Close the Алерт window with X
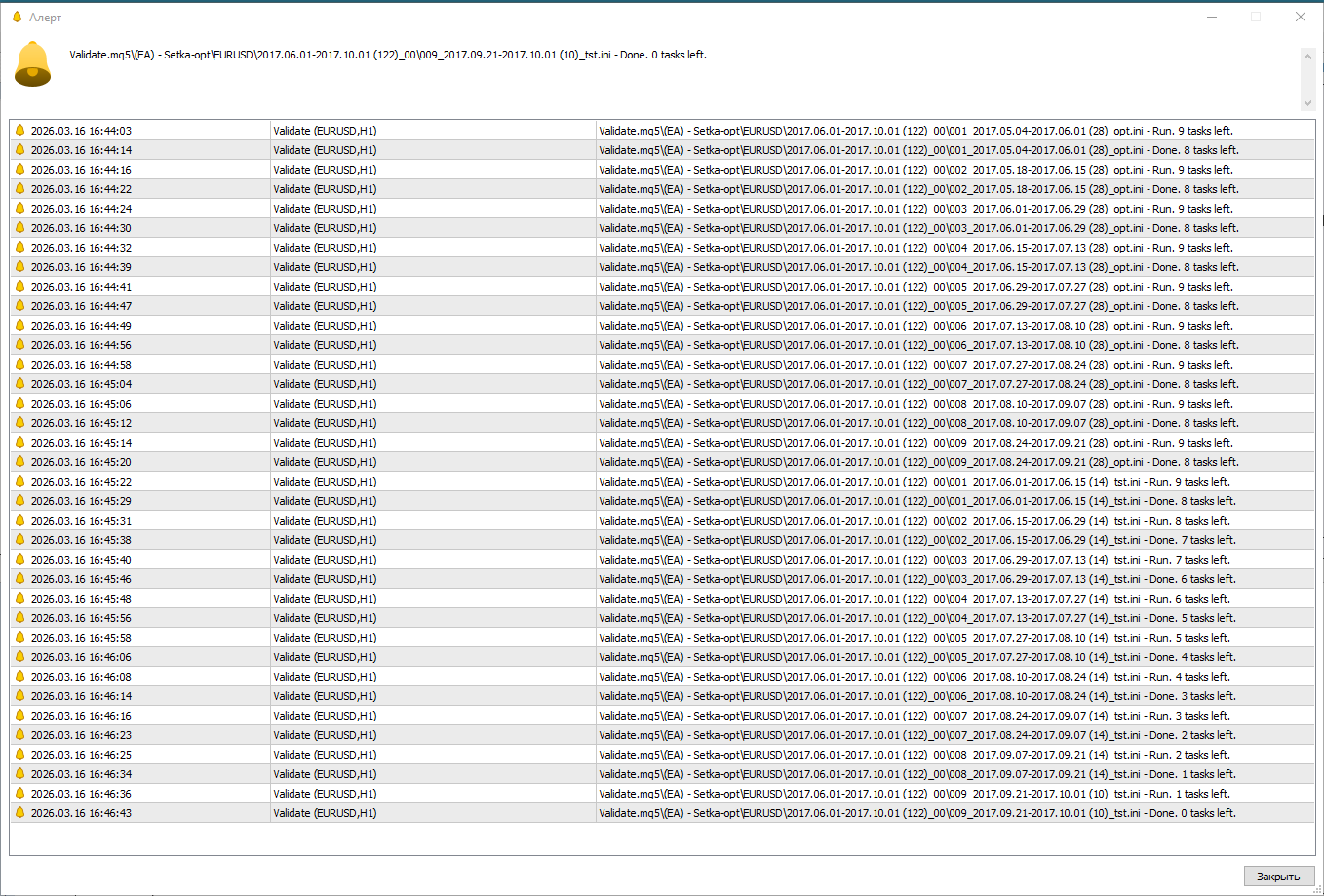1324x896 pixels. (1301, 17)
